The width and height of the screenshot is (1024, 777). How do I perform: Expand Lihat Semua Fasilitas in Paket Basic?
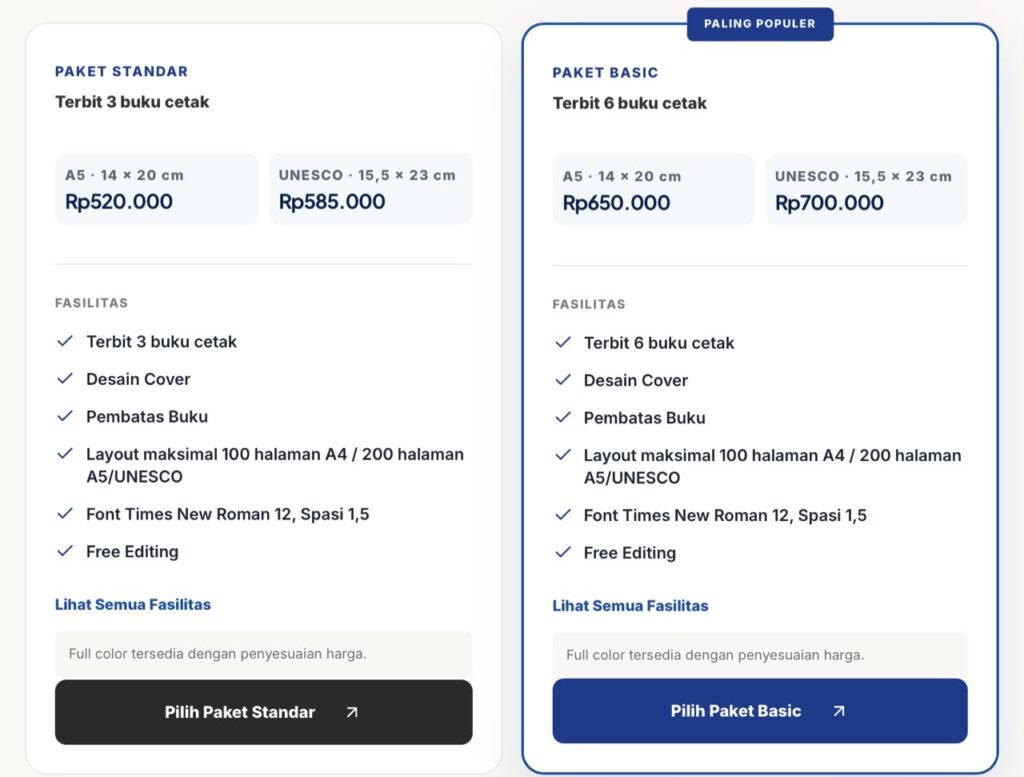pos(630,606)
